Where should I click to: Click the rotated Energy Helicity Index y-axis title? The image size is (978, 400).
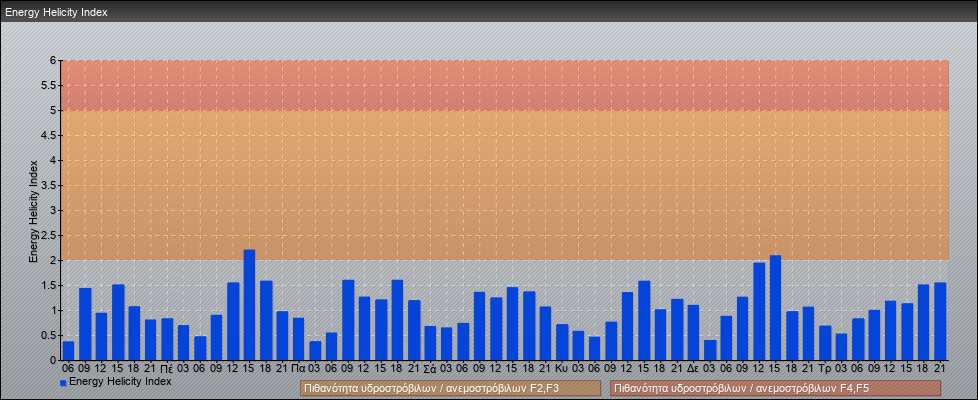pyautogui.click(x=33, y=210)
